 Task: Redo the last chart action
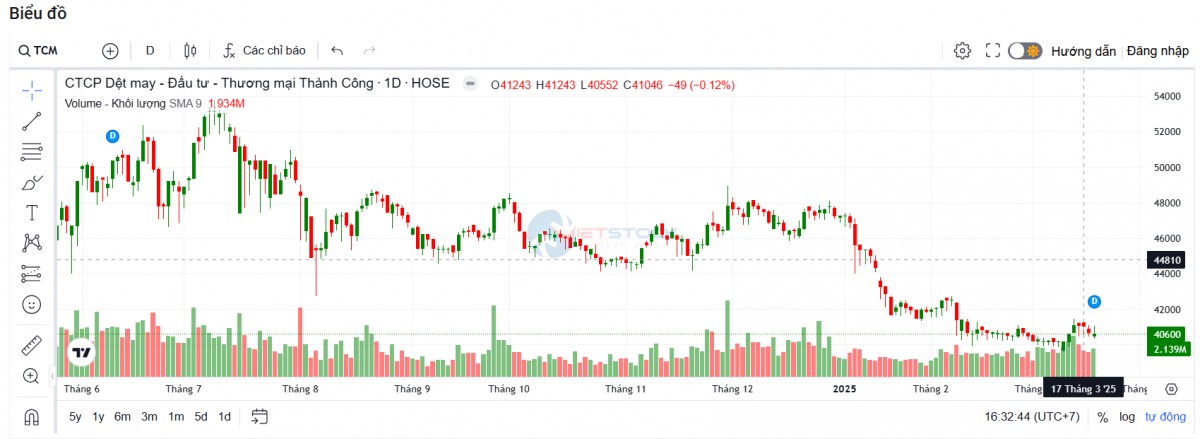(x=369, y=50)
